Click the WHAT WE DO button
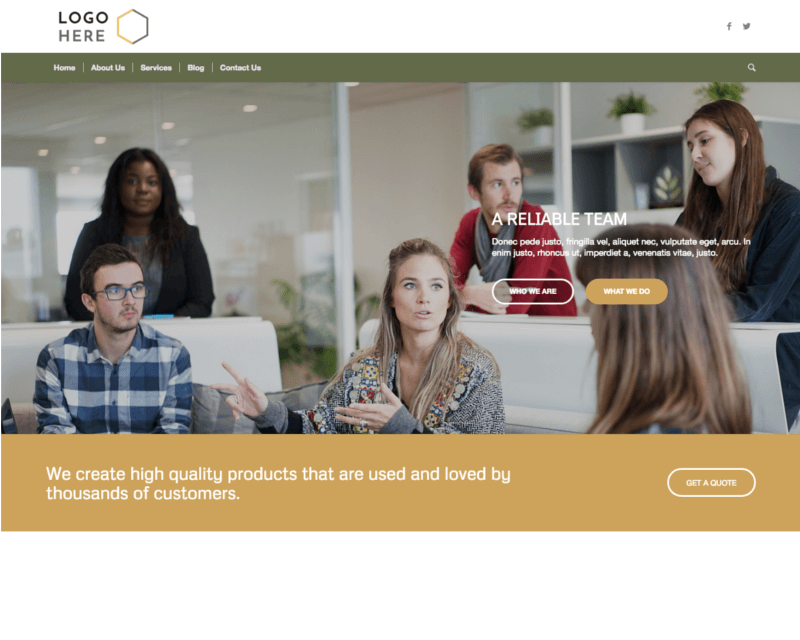Screen dimensions: 800x640 [627, 291]
